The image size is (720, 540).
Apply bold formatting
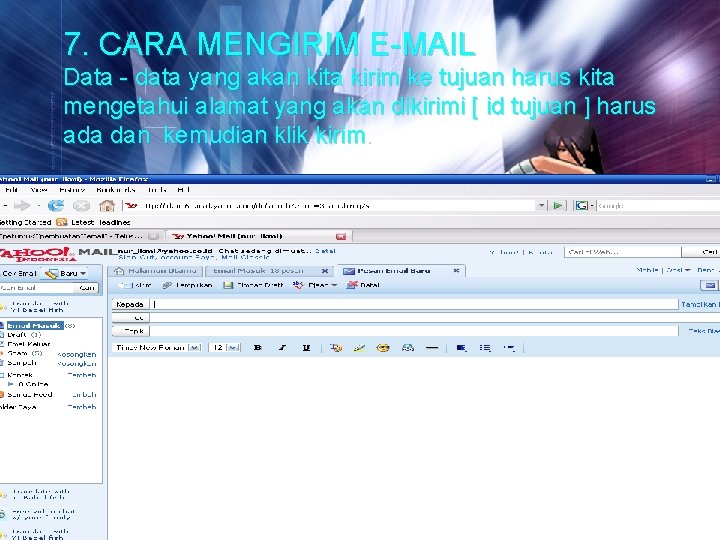258,348
